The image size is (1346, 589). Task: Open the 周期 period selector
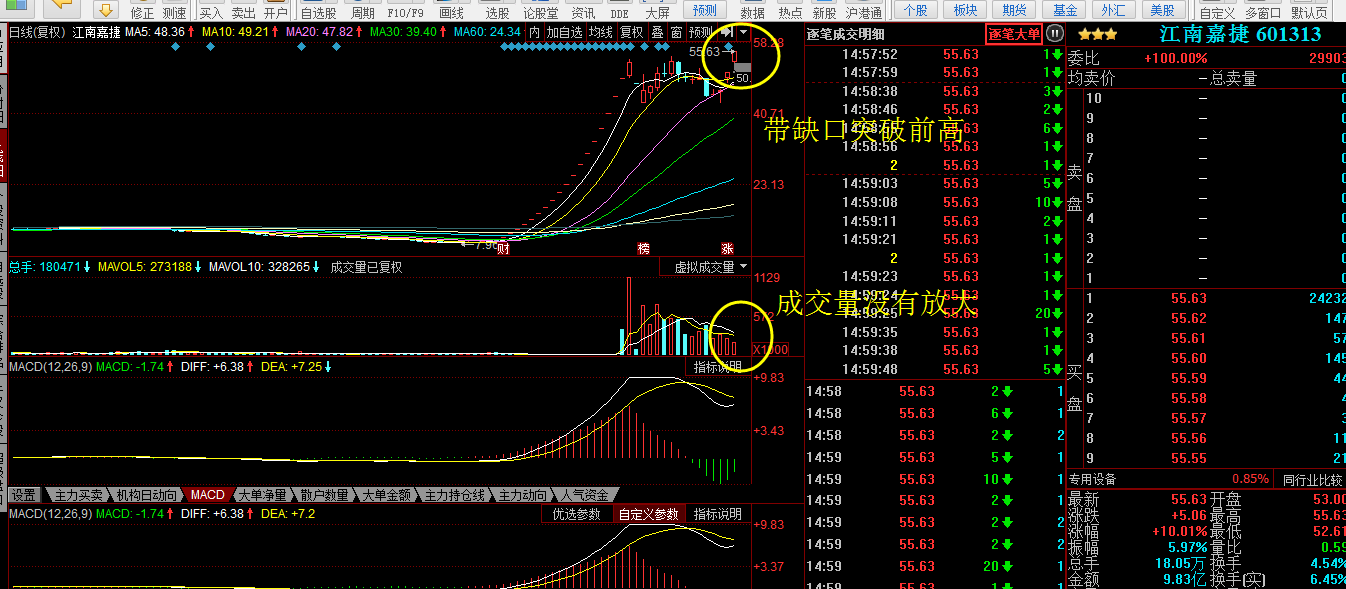[363, 13]
